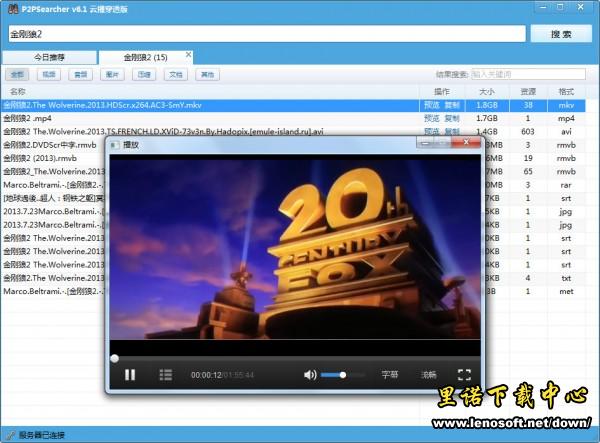The image size is (600, 443).
Task: Click the server connection status icon
Action: pyautogui.click(x=10, y=435)
